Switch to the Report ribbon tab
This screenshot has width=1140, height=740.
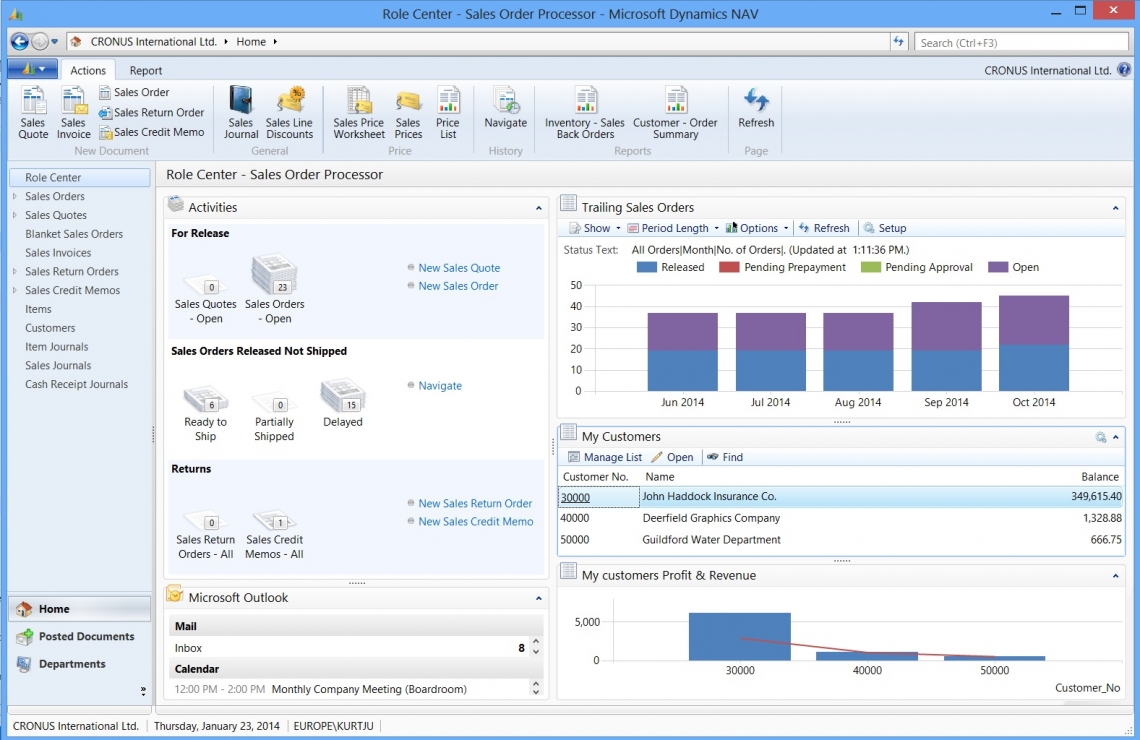pyautogui.click(x=146, y=71)
